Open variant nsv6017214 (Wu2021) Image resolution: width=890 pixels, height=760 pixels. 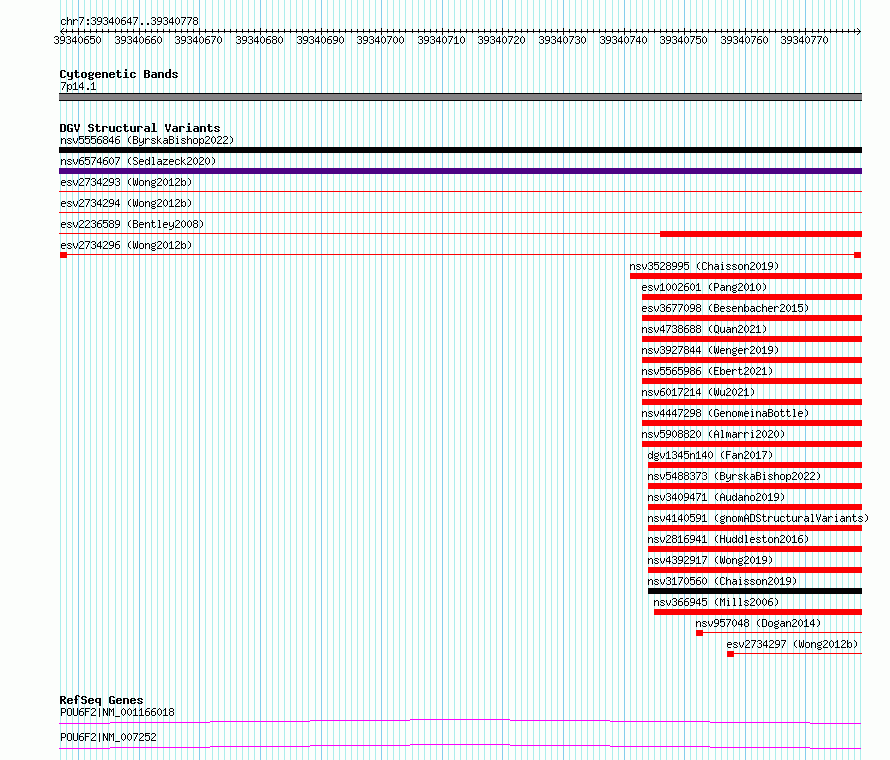coord(698,392)
